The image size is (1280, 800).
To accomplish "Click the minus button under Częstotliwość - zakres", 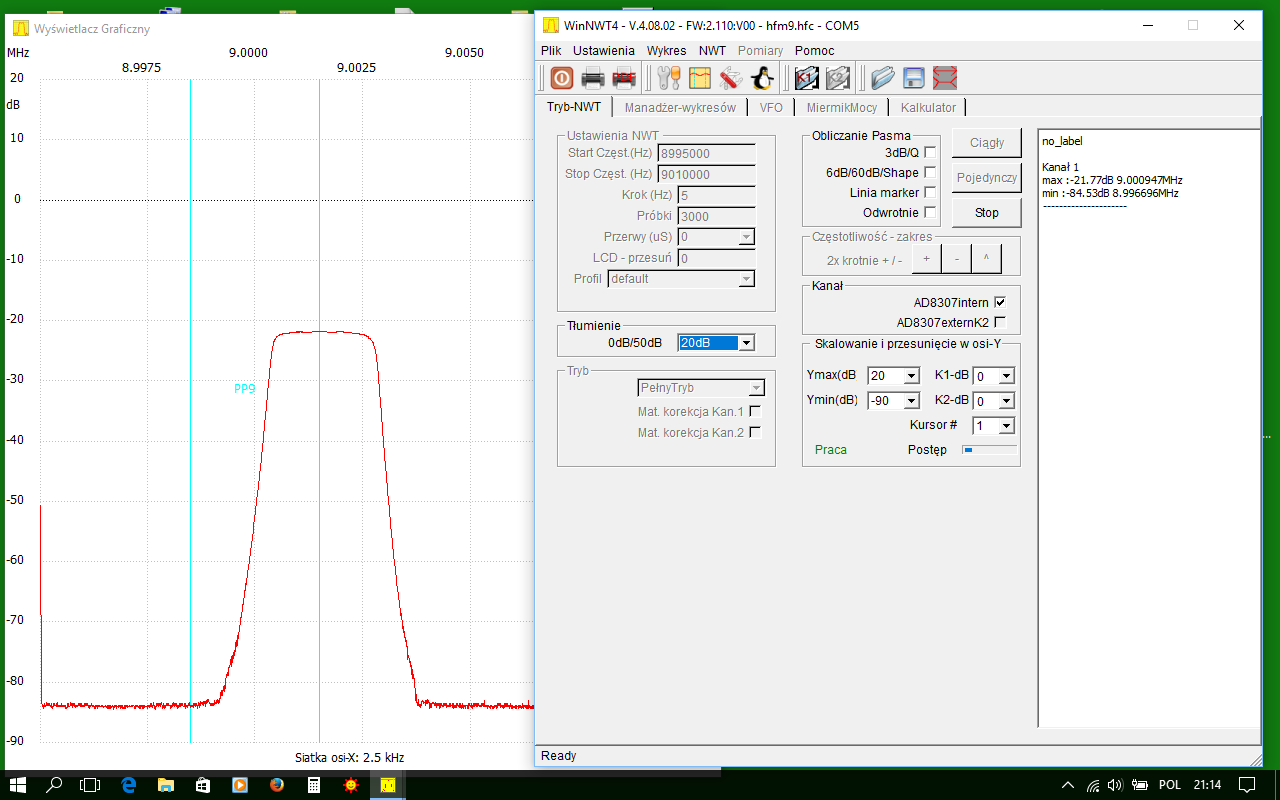I will [956, 259].
